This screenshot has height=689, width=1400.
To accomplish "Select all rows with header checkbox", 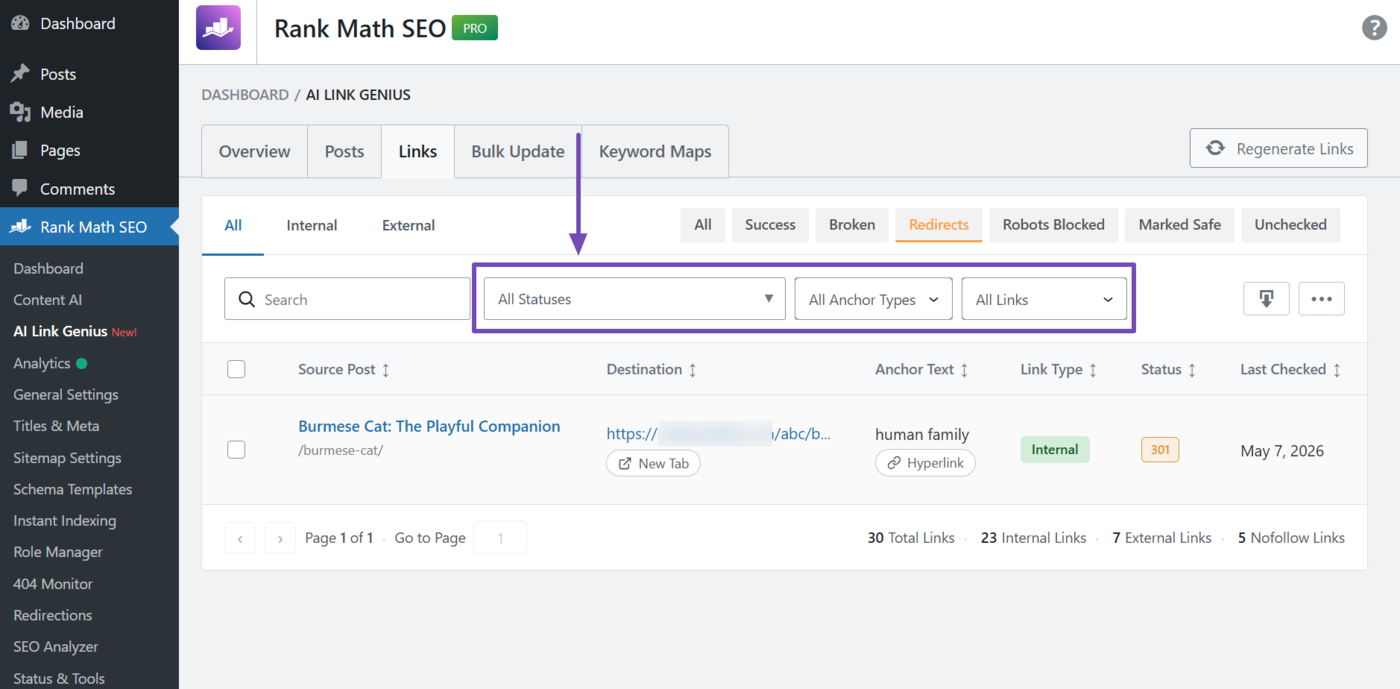I will click(x=236, y=369).
